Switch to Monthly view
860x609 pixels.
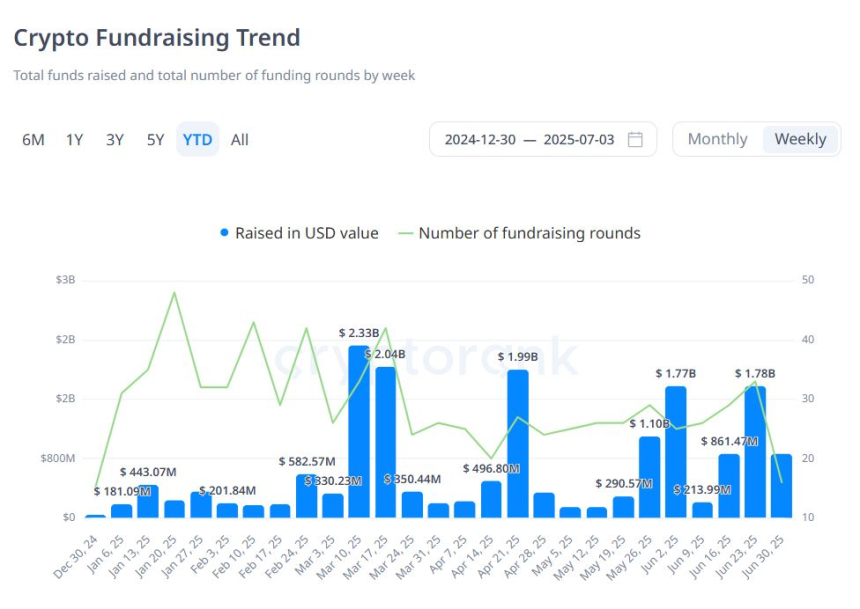(717, 139)
